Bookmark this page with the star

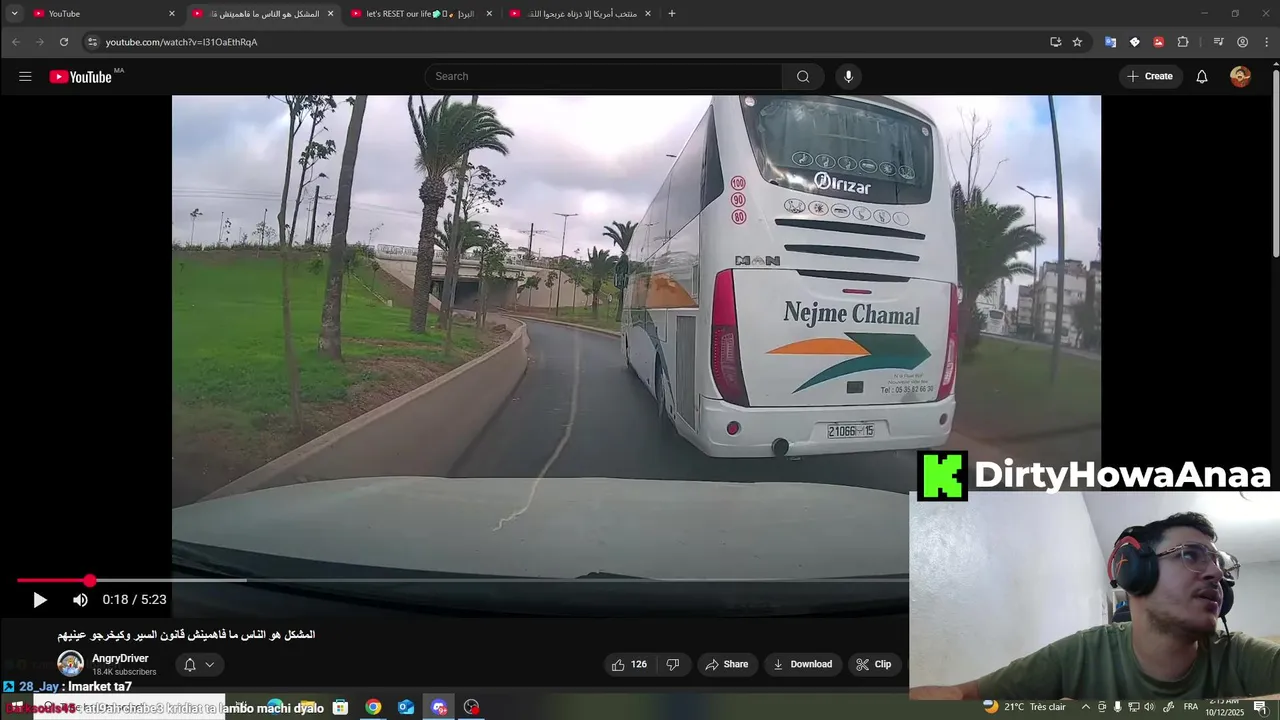(1077, 42)
